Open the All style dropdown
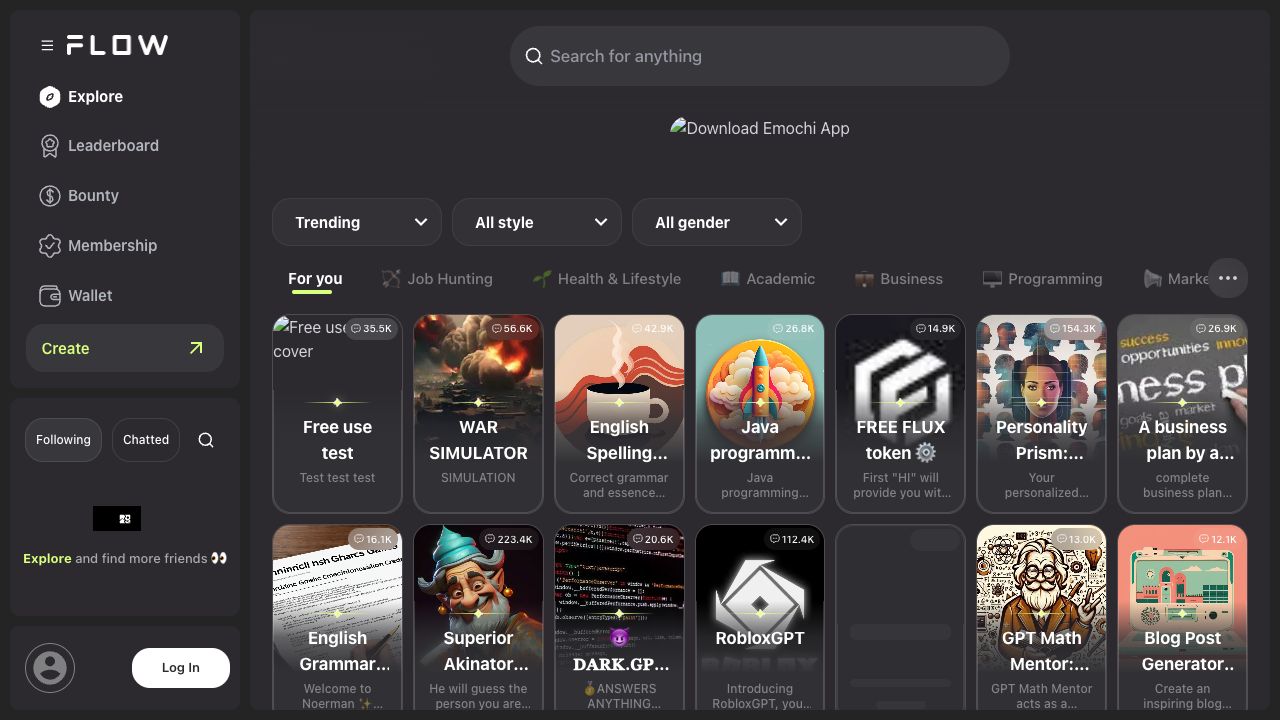 (537, 222)
